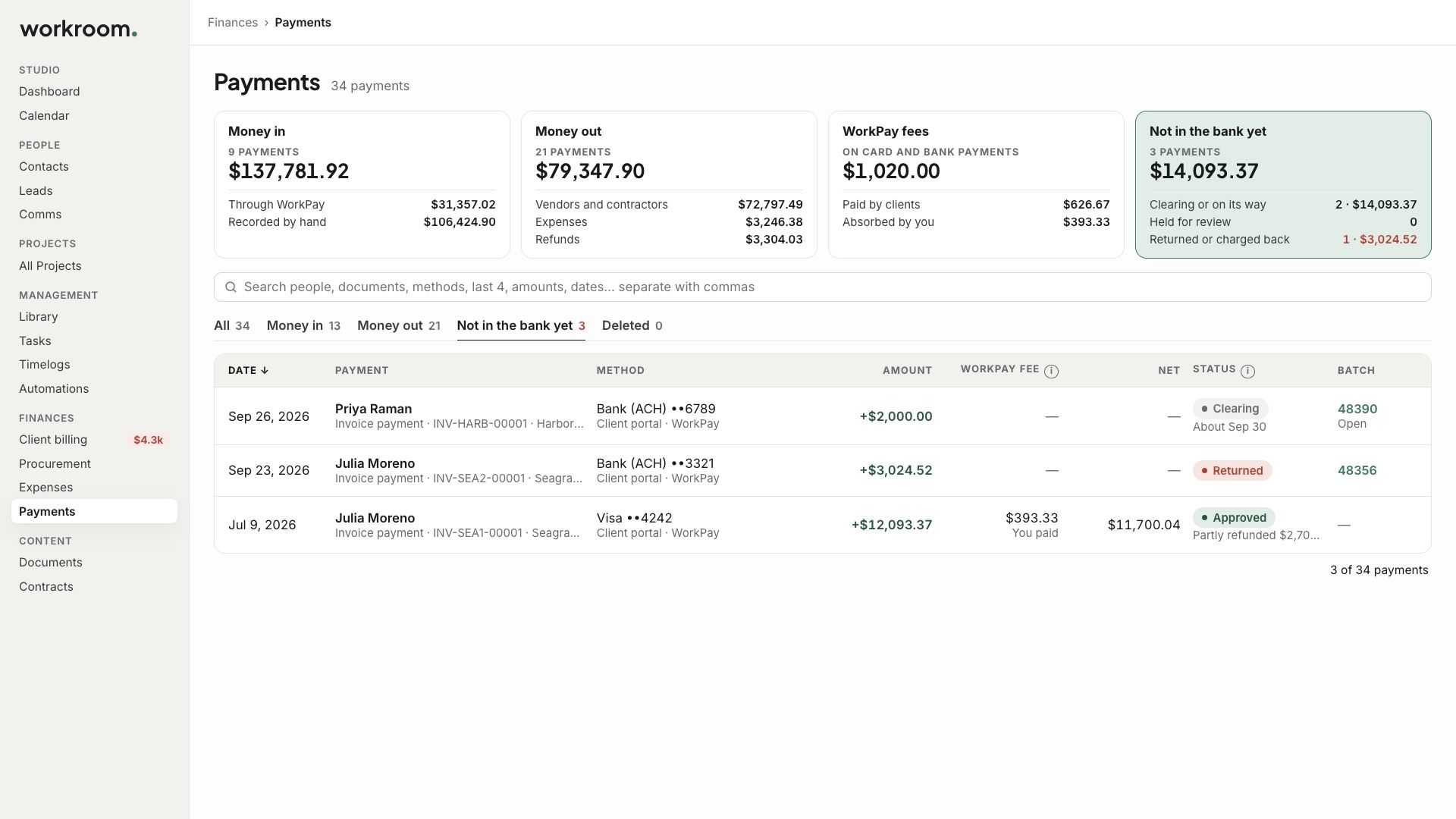Screen dimensions: 1456x819
Task: Click the Returned status badge
Action: tap(1232, 470)
